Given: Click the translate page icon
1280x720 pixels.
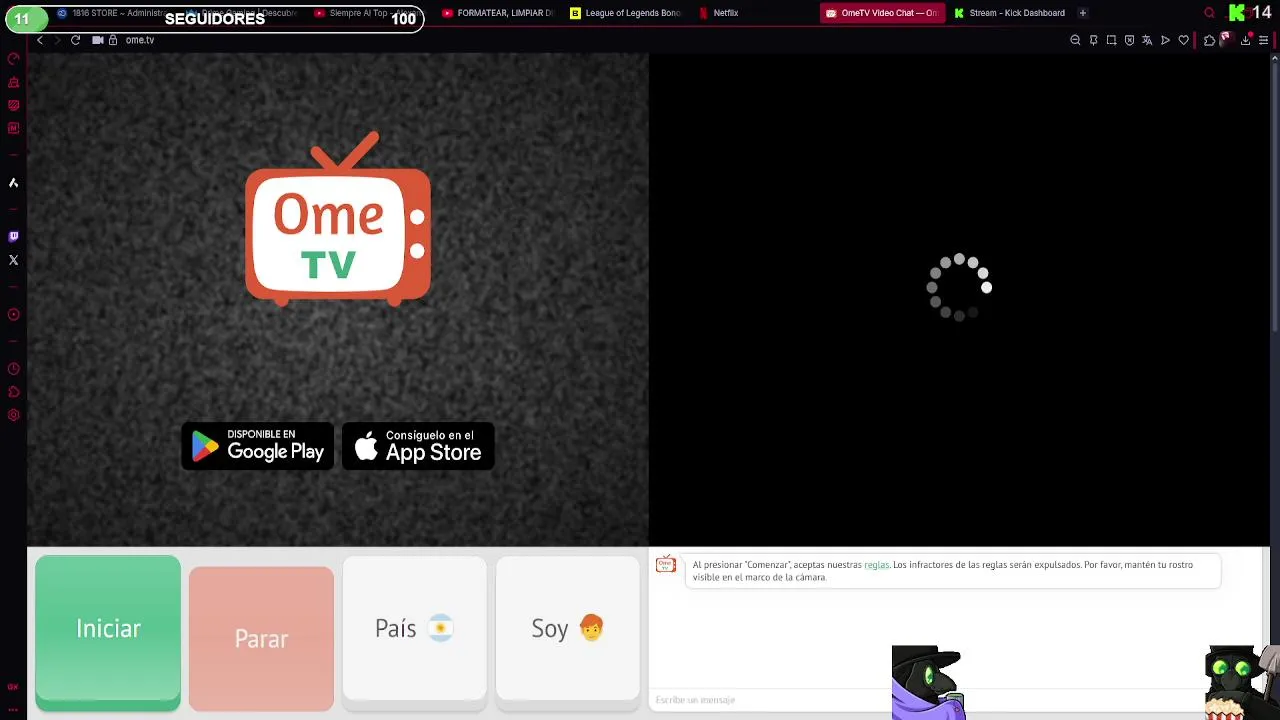Looking at the screenshot, I should (1147, 40).
